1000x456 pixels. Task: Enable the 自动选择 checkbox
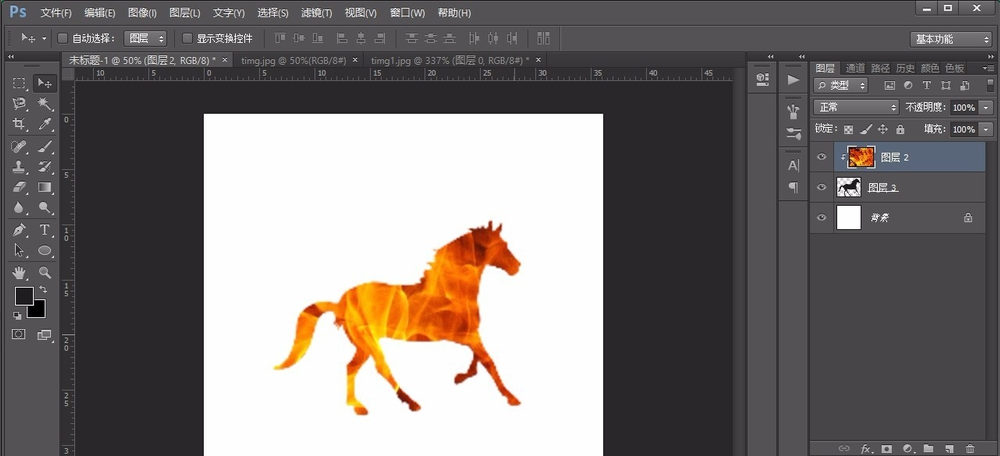pyautogui.click(x=62, y=38)
